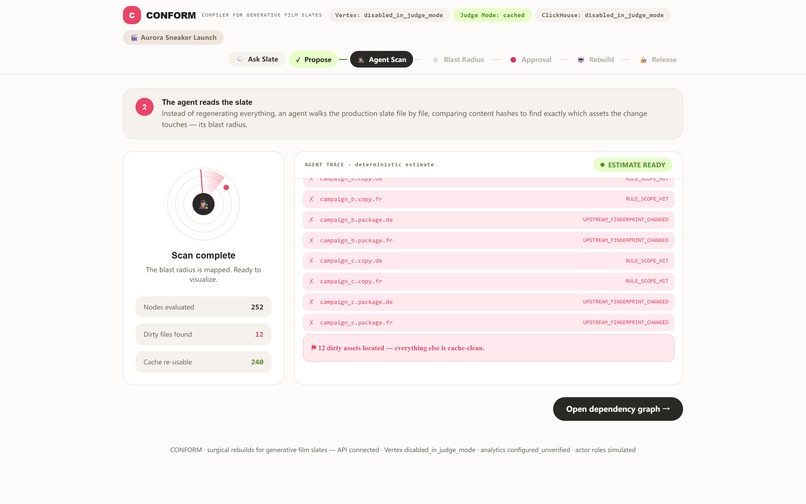Click the green dot in ESTIMATE READY badge
The image size is (806, 504).
(x=602, y=165)
